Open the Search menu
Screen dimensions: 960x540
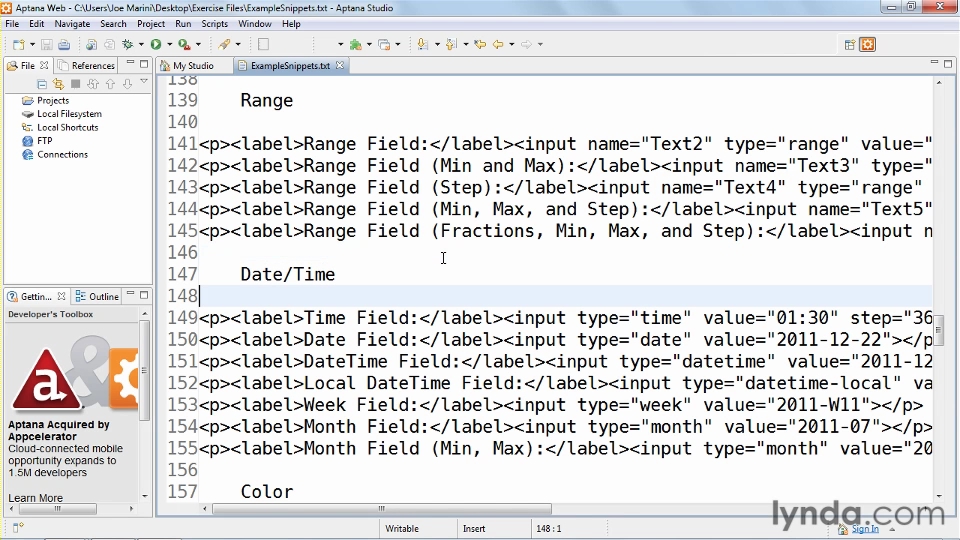tap(113, 24)
